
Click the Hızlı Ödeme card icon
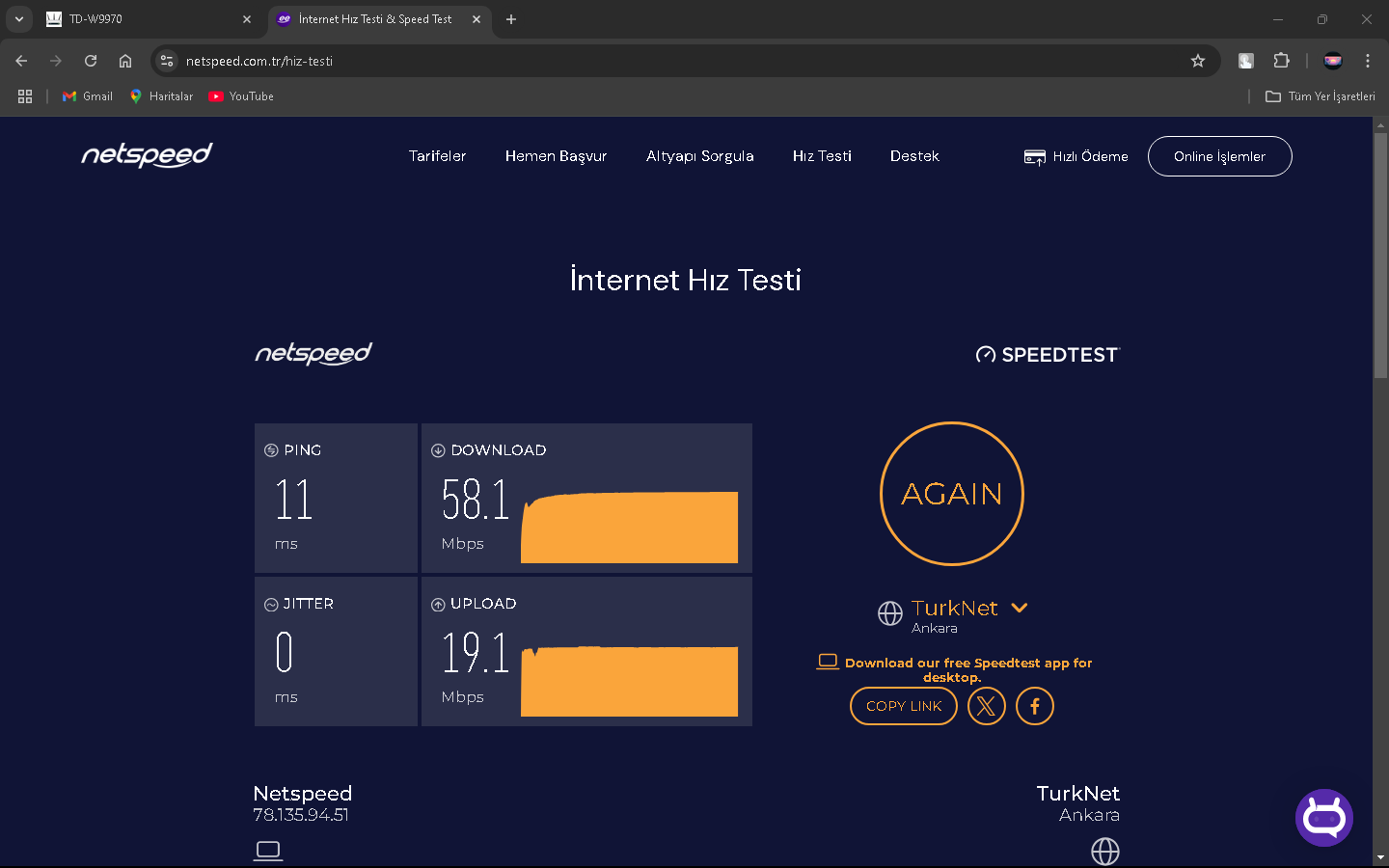(x=1035, y=157)
